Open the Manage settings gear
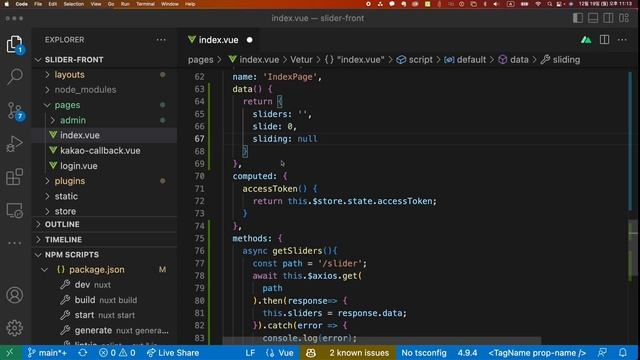 (x=15, y=328)
